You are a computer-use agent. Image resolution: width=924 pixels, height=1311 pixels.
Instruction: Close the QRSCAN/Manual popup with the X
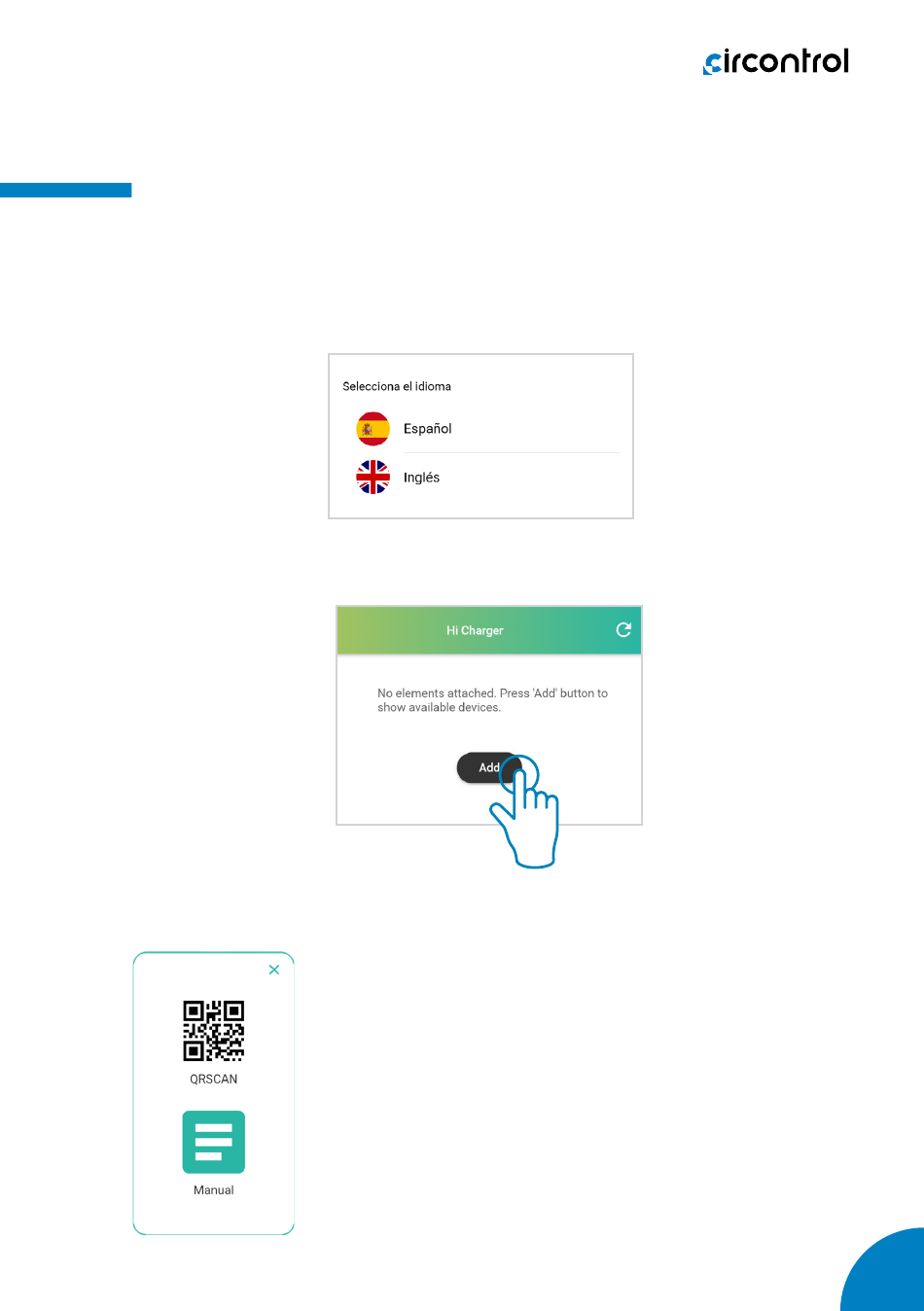tap(274, 970)
